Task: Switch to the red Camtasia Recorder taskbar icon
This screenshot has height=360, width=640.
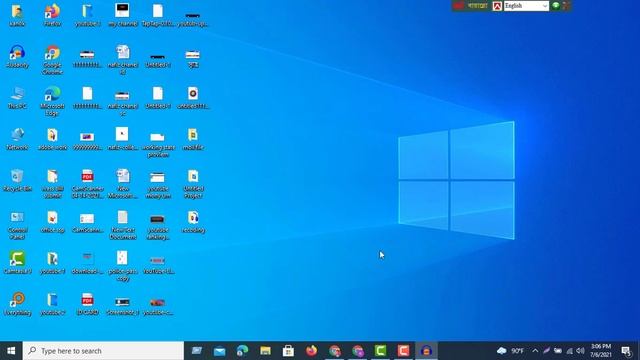Action: (x=403, y=351)
